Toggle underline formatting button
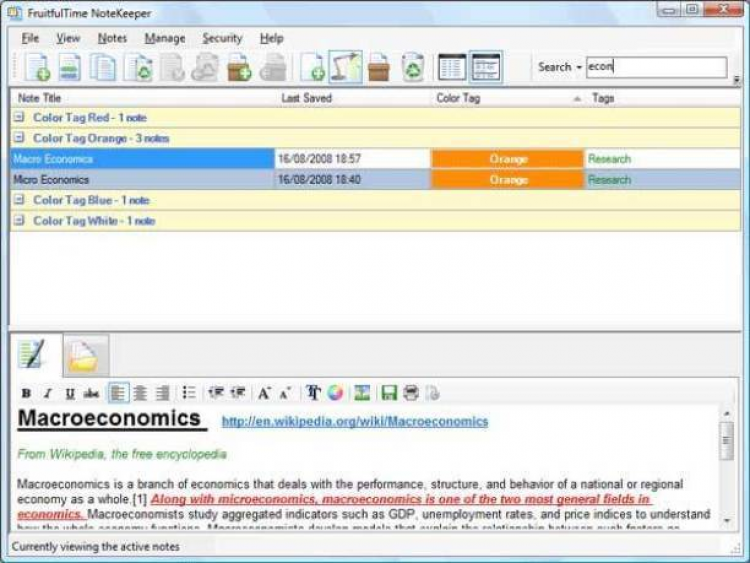The height and width of the screenshot is (563, 750). 70,393
